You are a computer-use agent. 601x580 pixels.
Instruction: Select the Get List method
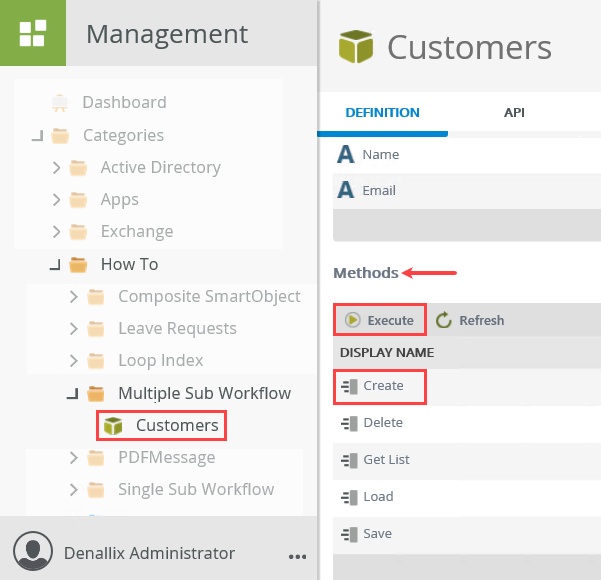[x=386, y=460]
